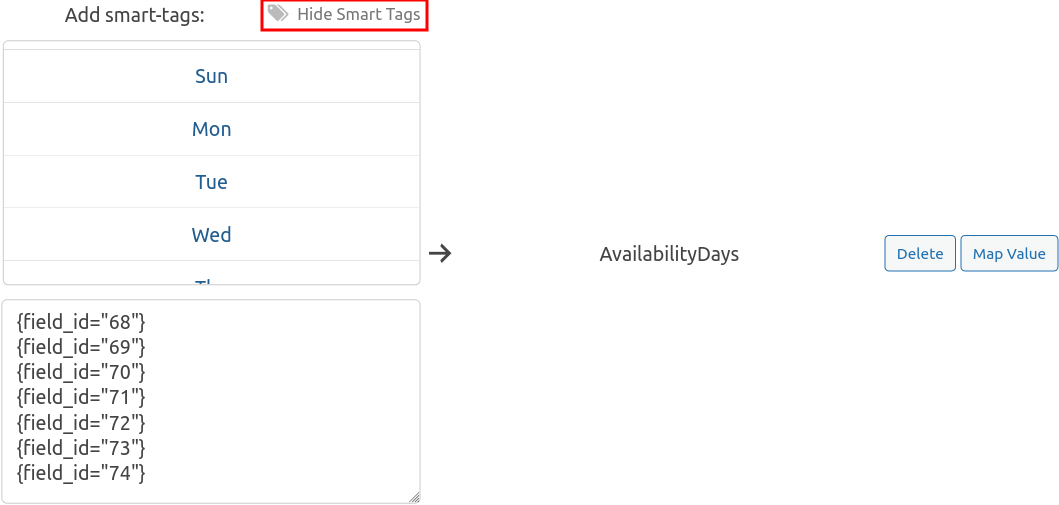1059x505 pixels.
Task: Click the field_id="71" text line
Action: click(82, 397)
